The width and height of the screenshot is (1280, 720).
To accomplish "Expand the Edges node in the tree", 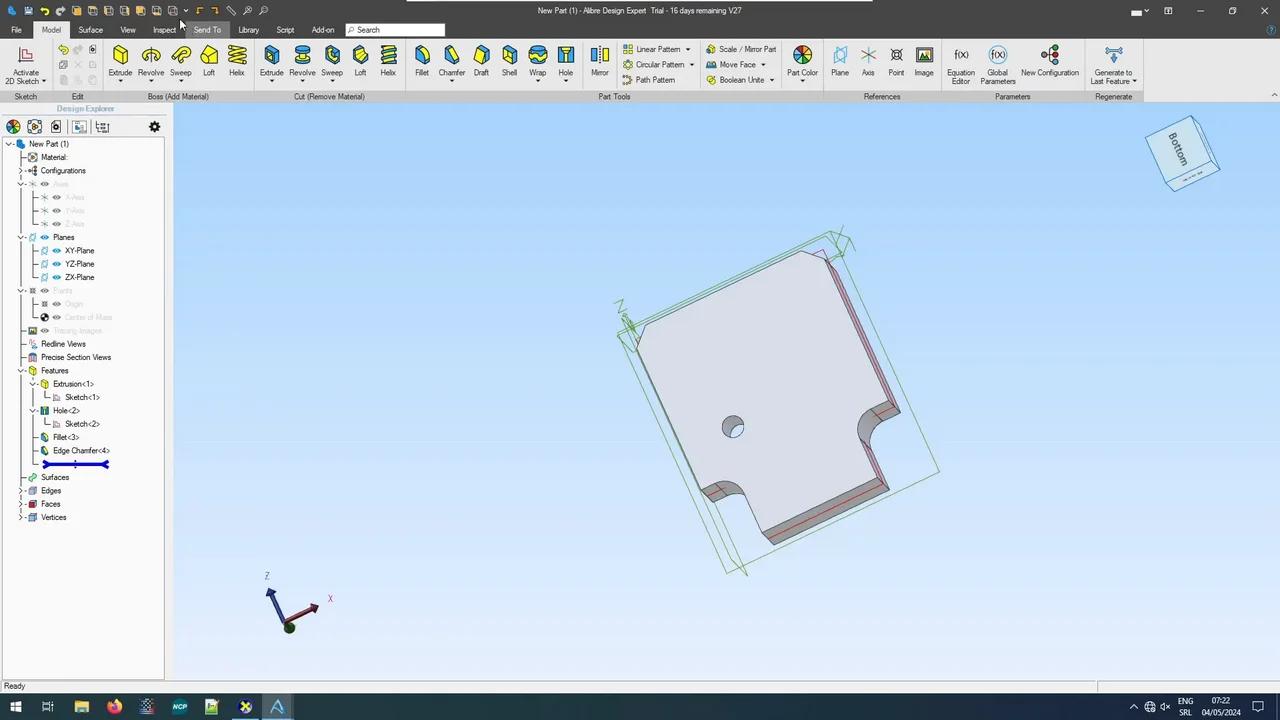I will 21,491.
